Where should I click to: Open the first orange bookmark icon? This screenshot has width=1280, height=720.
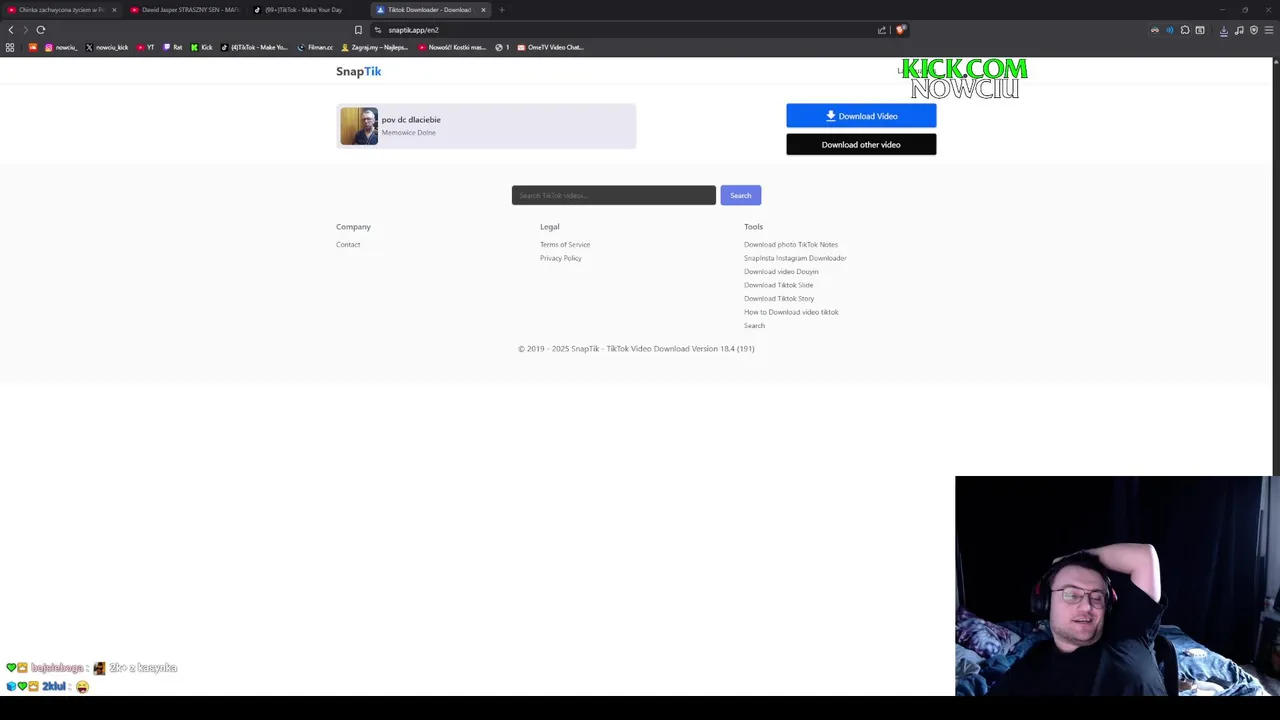pos(33,47)
